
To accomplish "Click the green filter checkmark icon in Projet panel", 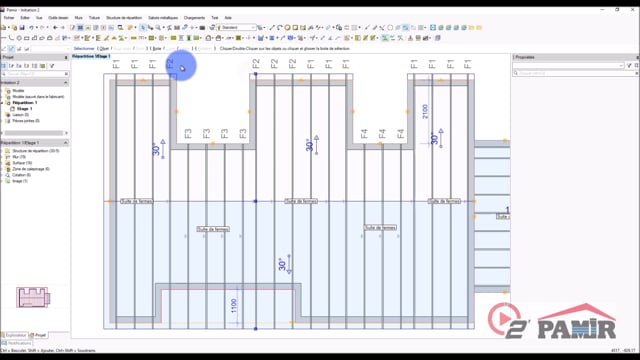I will click(x=52, y=66).
